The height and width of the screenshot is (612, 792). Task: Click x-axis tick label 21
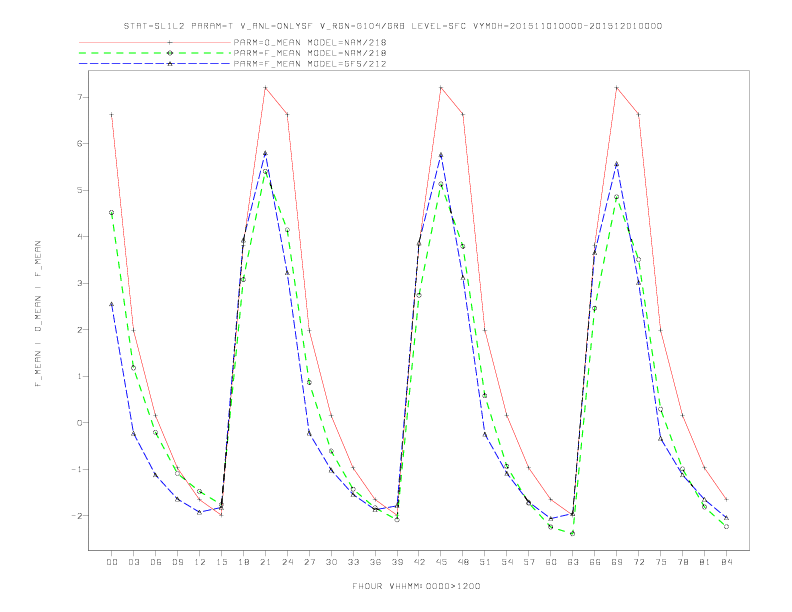click(x=265, y=562)
